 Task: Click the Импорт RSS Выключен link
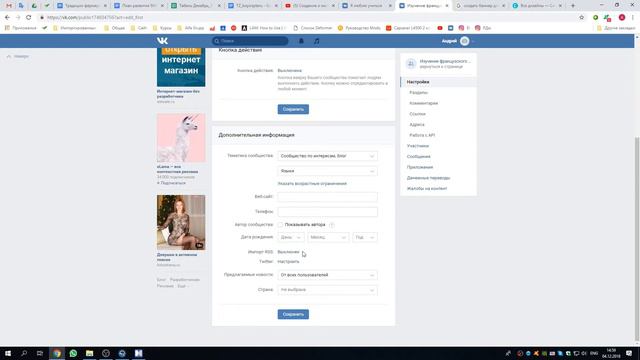[288, 252]
